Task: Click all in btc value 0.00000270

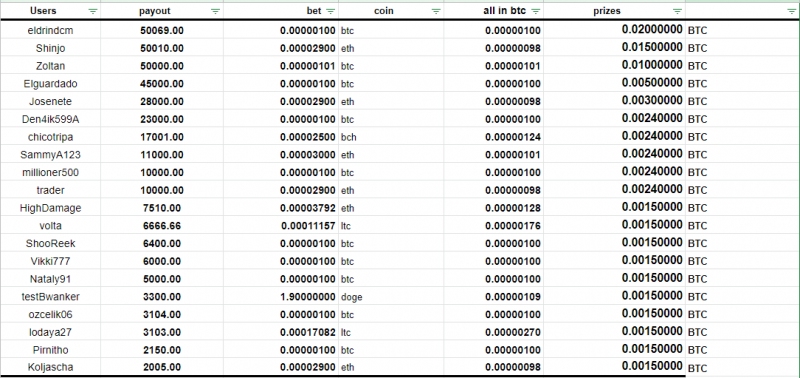Action: pyautogui.click(x=513, y=332)
